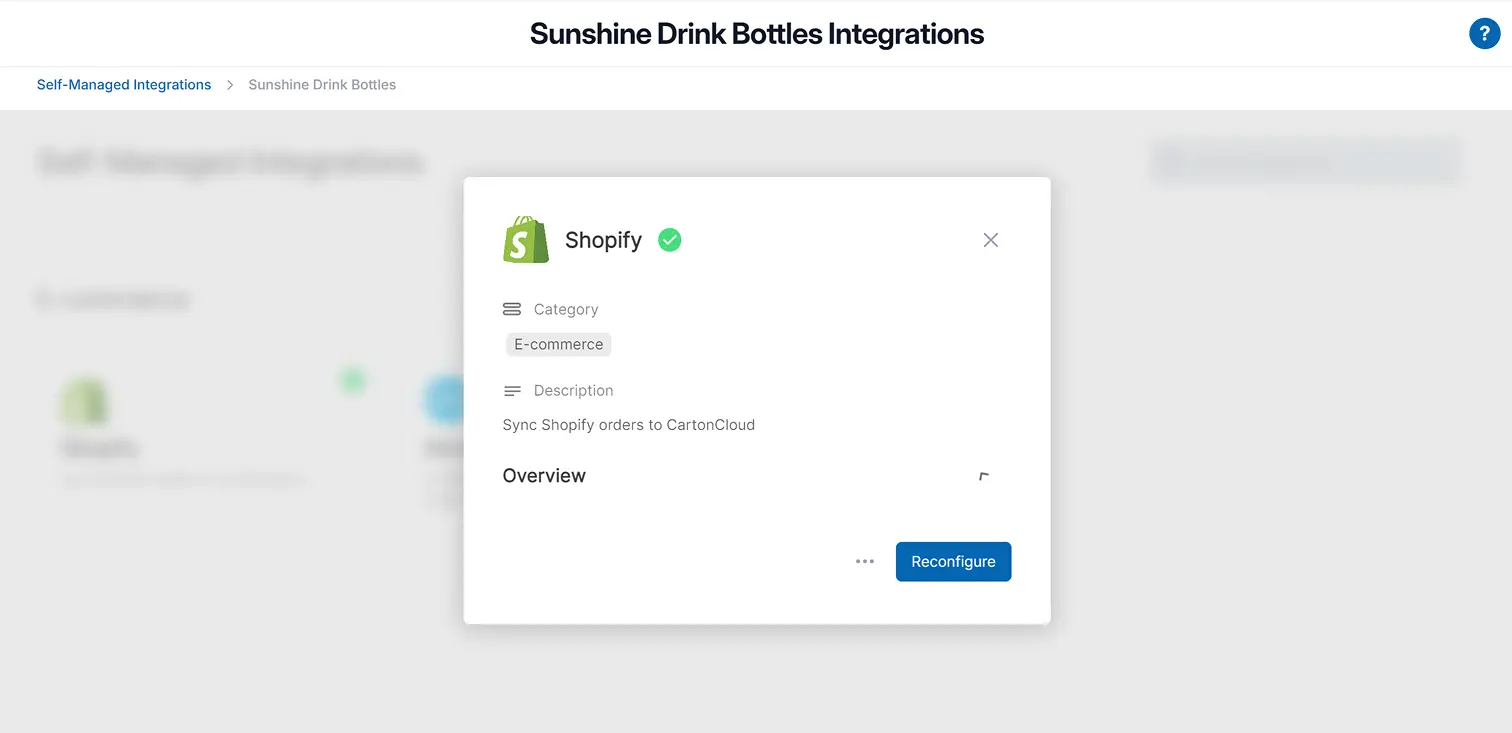Screen dimensions: 1512x733
Task: Navigate to Self-Managed Integrations breadcrumb
Action: point(123,85)
